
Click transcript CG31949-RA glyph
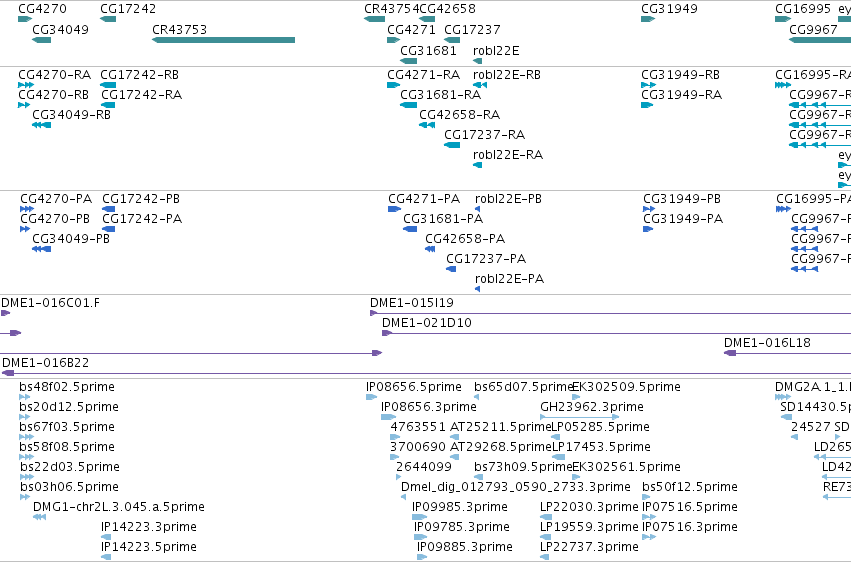[x=647, y=105]
